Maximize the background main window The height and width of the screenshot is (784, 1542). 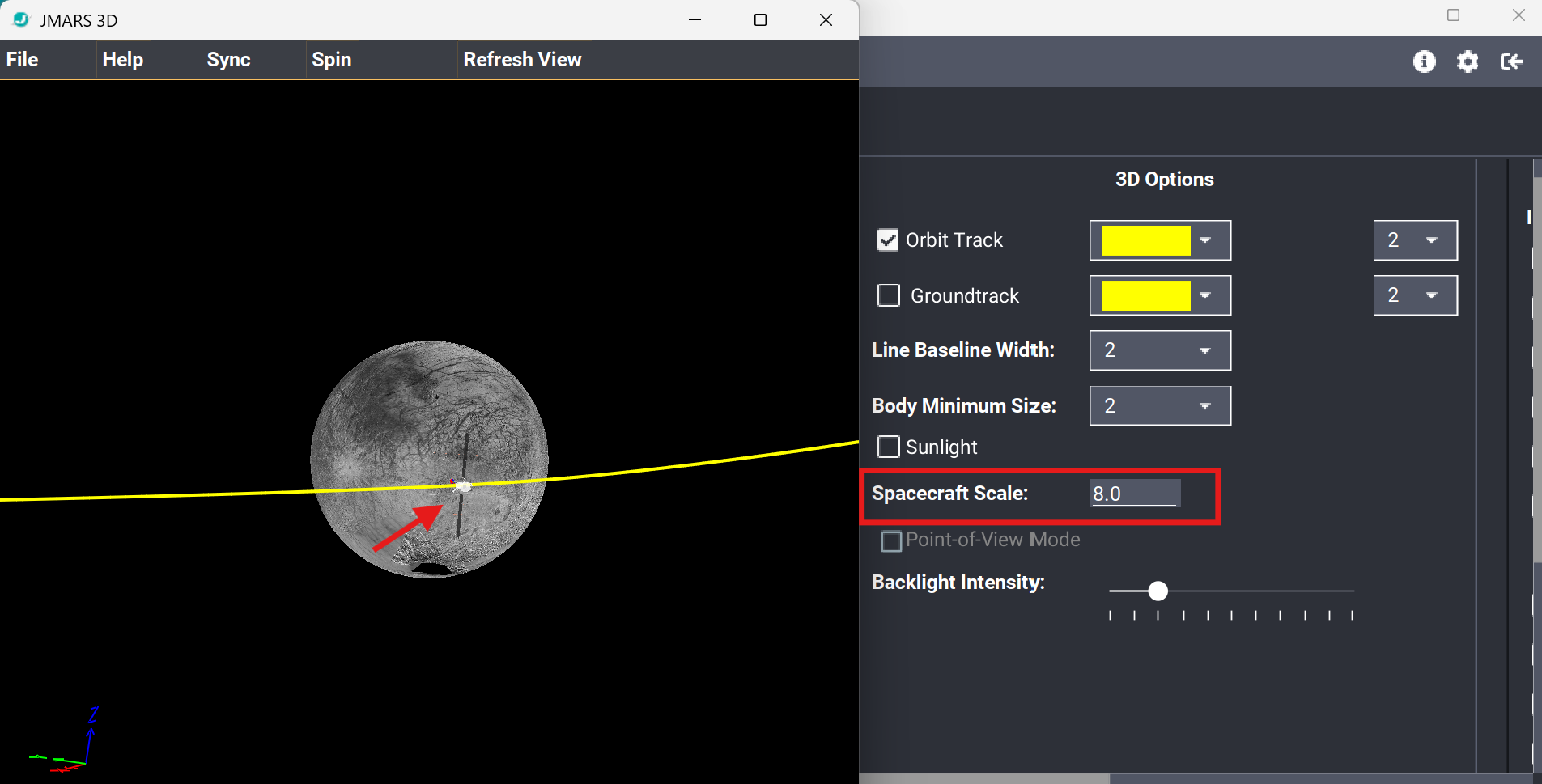1453,15
